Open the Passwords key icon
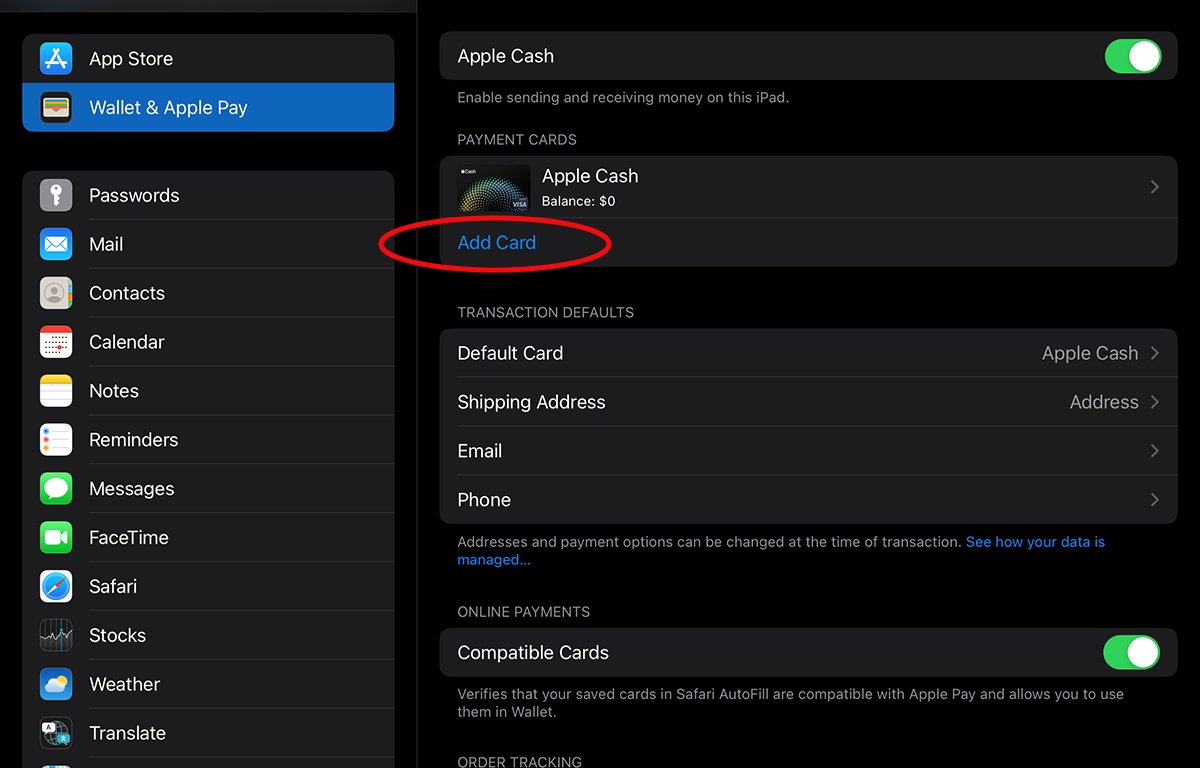Screen dimensions: 1200x768 [x=56, y=195]
